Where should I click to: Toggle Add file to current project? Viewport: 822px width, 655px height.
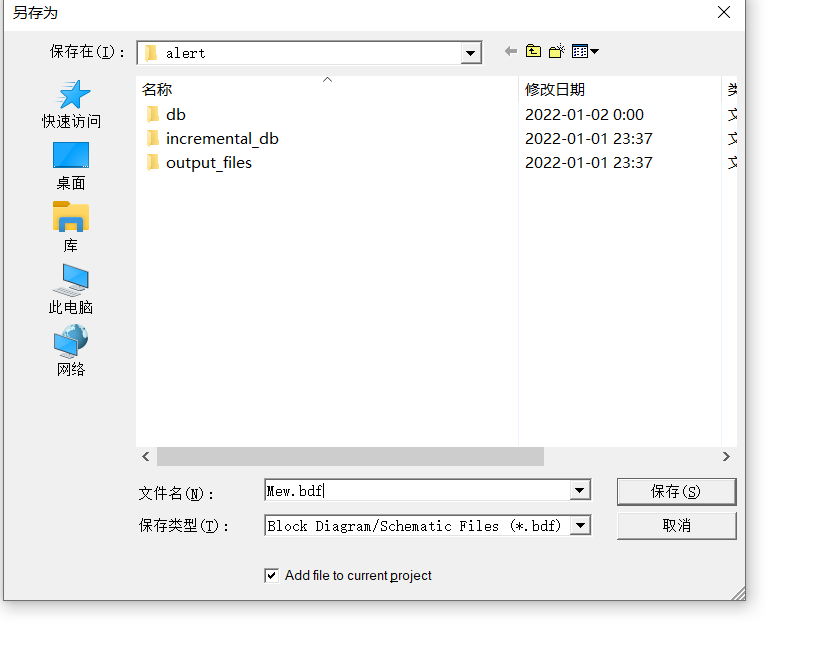[272, 575]
